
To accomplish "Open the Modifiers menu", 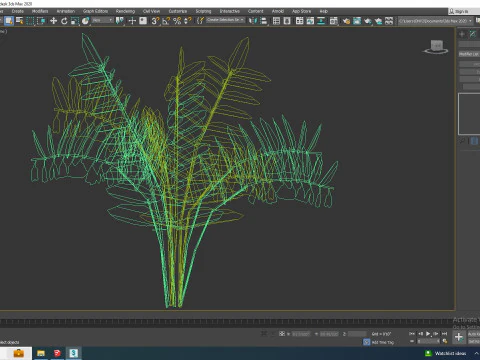I will [x=40, y=11].
